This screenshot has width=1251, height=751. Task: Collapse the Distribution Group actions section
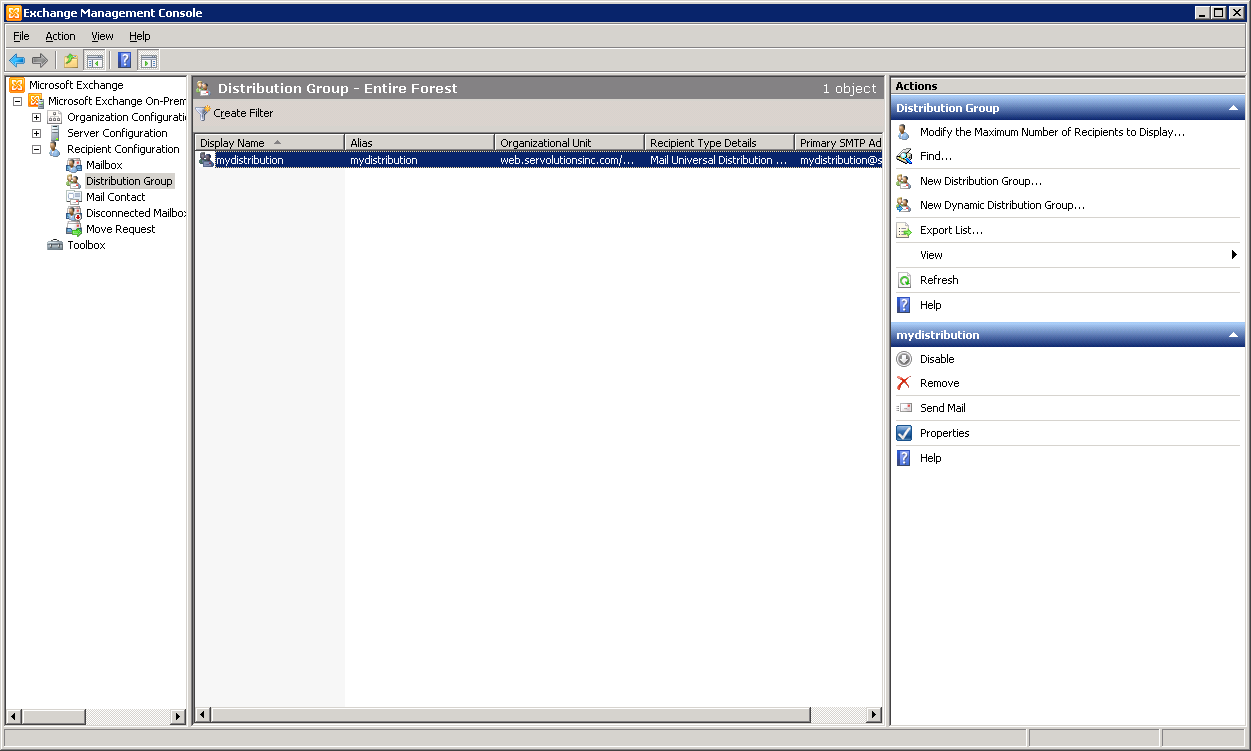(1233, 108)
